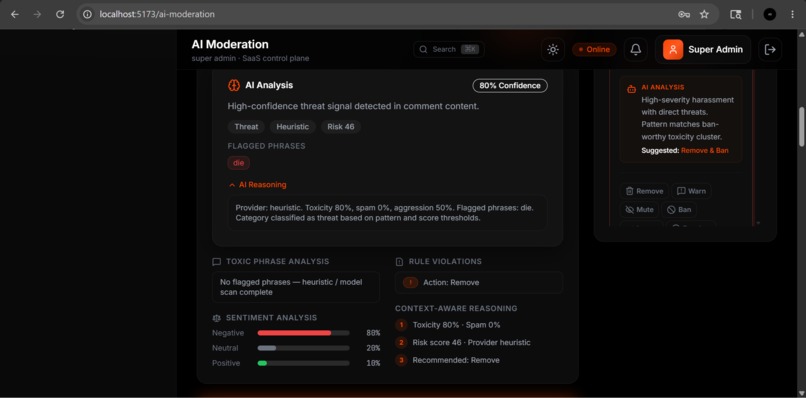Click the Positive sentiment bar

coord(303,363)
